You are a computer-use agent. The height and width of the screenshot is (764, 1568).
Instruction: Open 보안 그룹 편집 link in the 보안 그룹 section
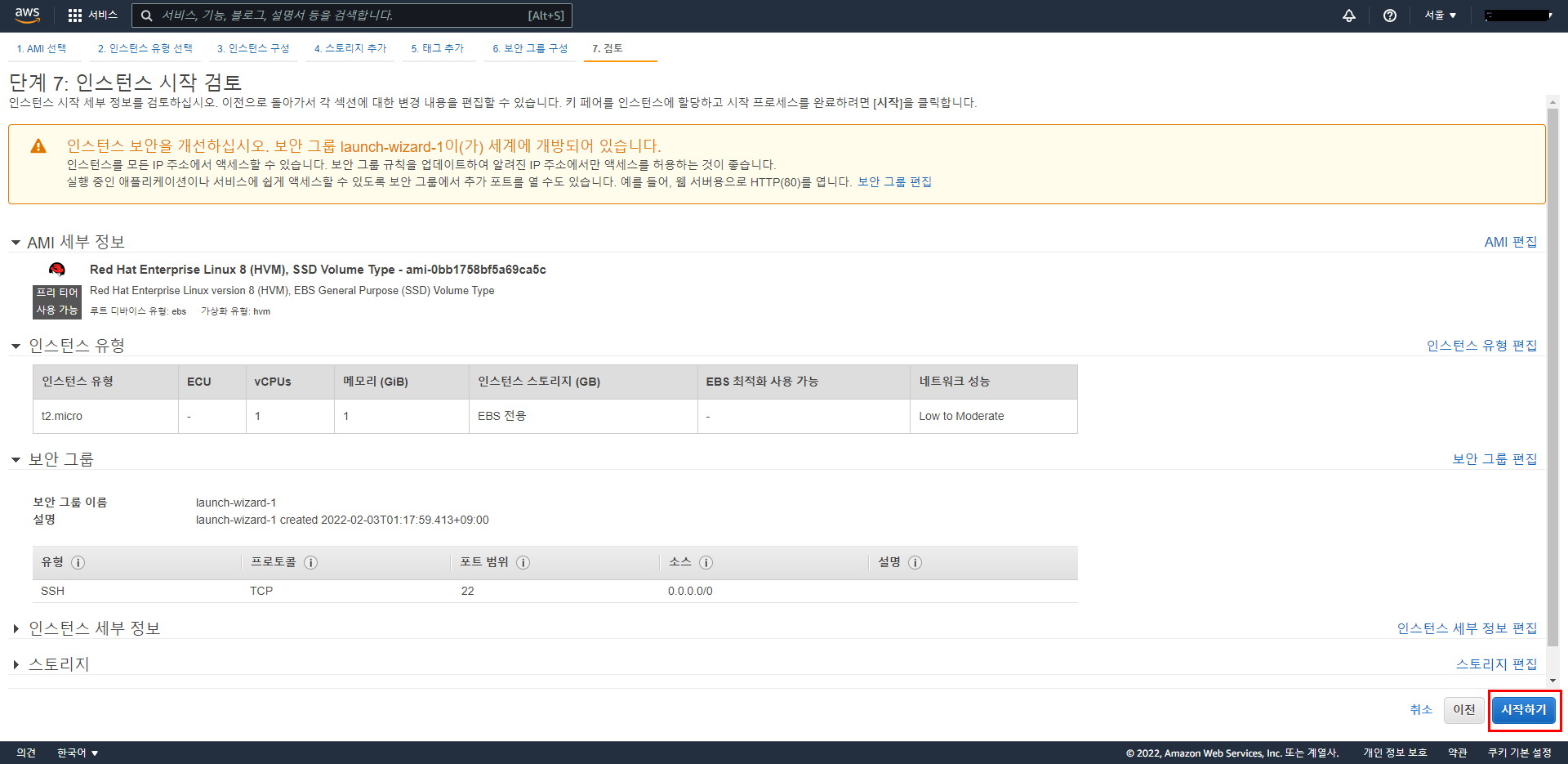click(1494, 459)
